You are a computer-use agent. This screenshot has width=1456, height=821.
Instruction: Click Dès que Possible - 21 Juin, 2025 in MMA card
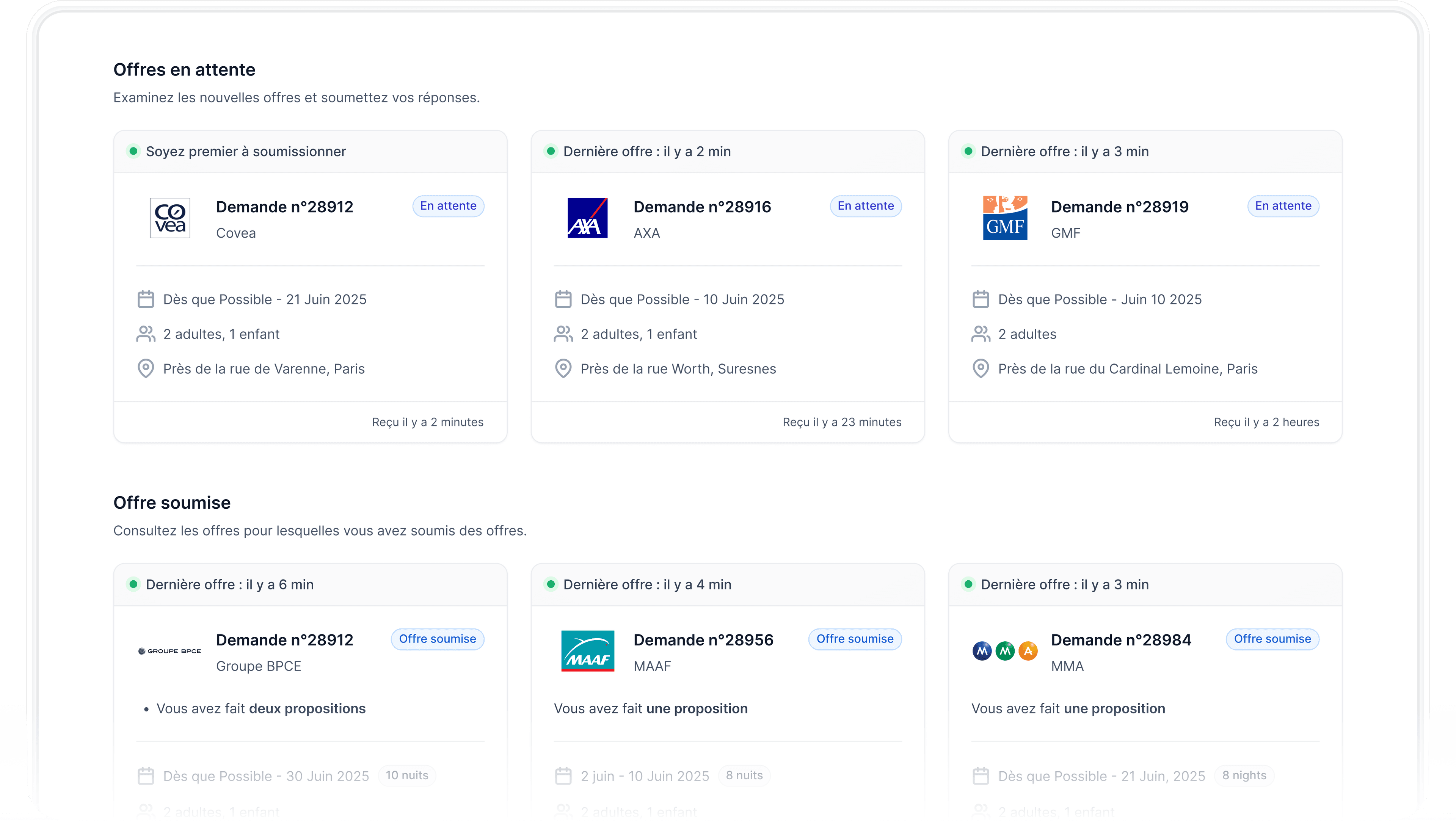point(1101,776)
